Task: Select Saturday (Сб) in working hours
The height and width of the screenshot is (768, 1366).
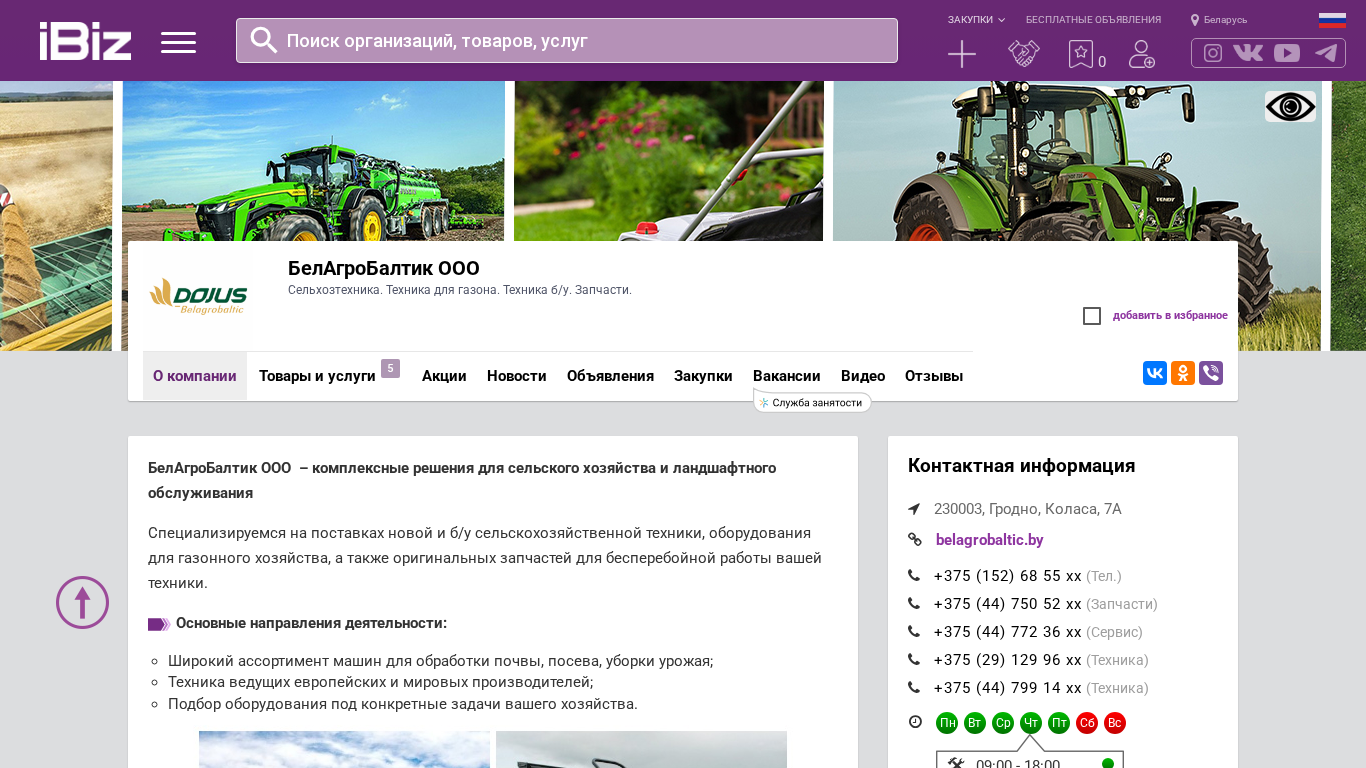Action: pyautogui.click(x=1087, y=723)
